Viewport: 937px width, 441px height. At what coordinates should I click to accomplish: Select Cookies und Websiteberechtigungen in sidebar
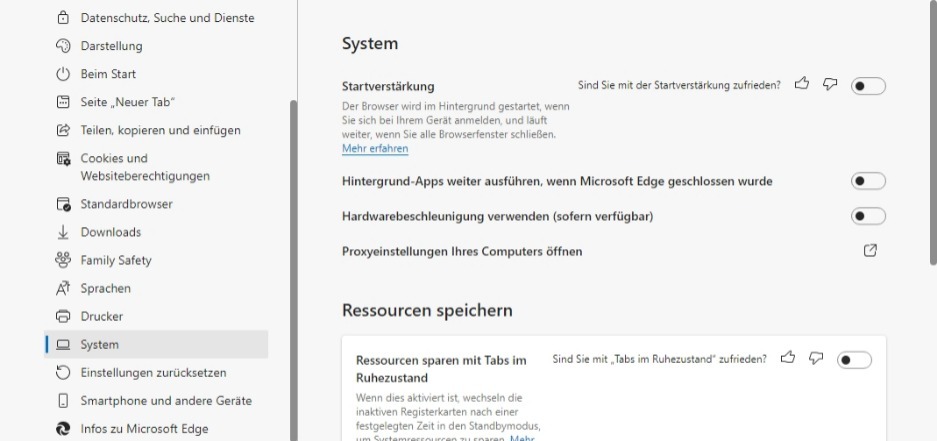144,167
